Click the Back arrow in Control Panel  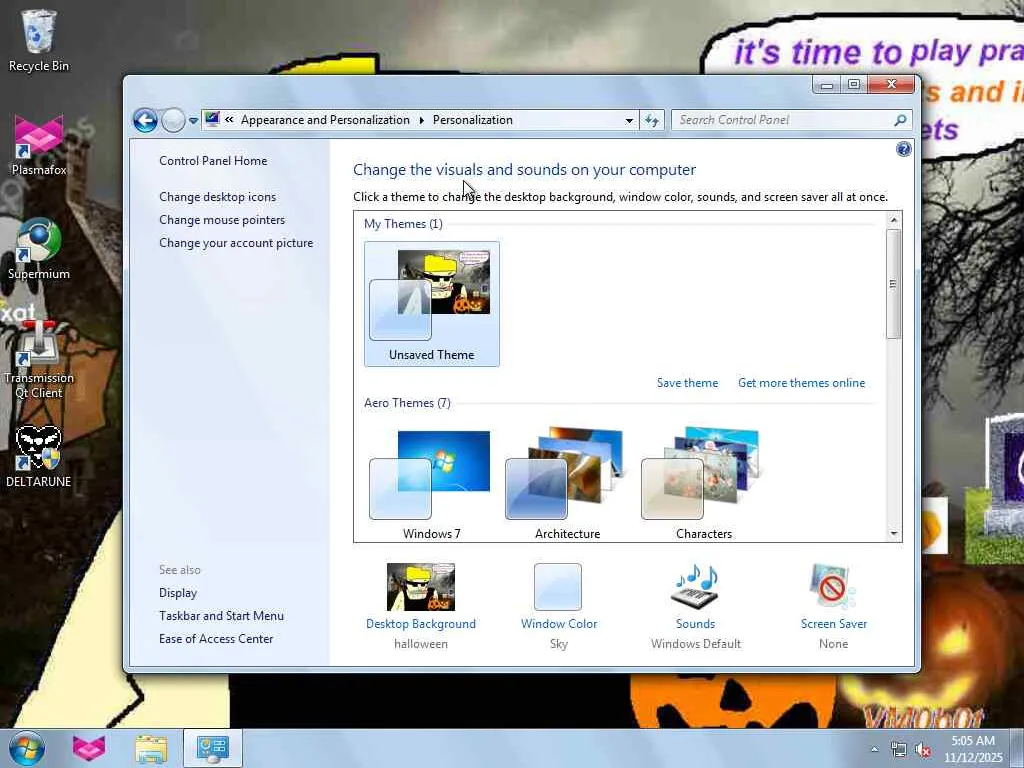click(145, 120)
